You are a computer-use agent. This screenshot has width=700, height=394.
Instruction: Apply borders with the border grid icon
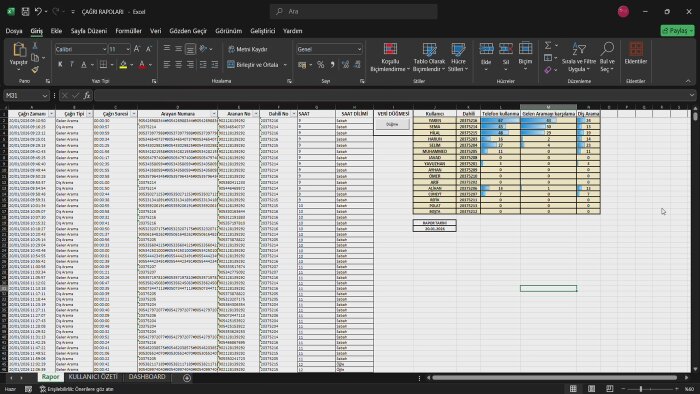click(x=103, y=65)
